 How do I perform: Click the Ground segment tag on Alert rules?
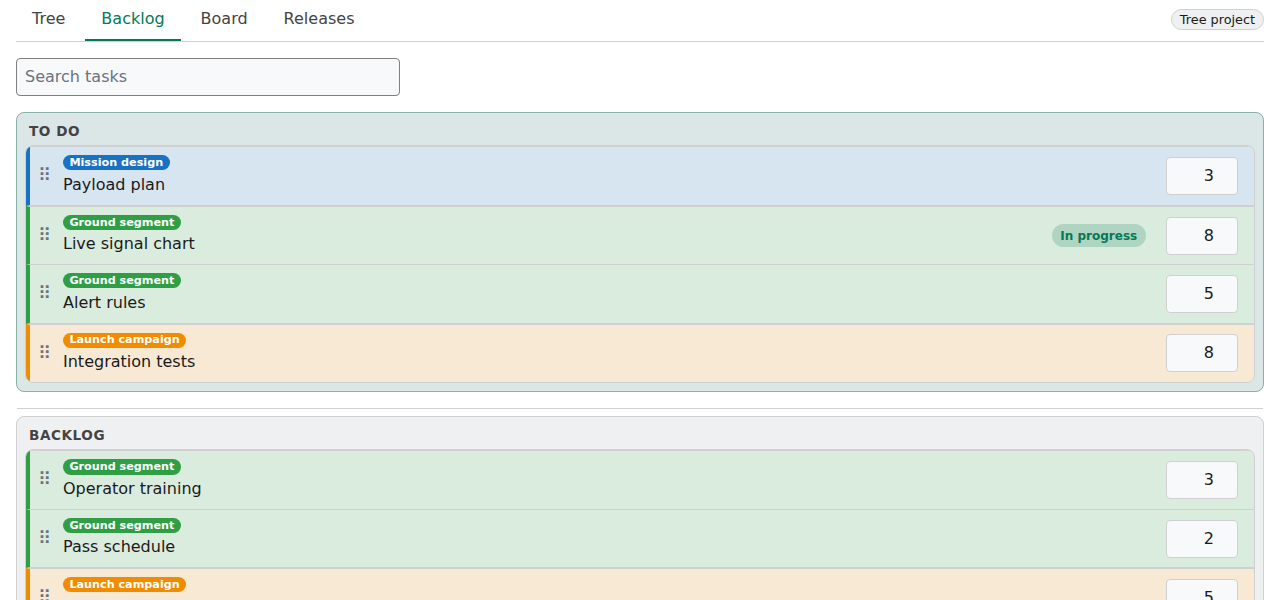click(122, 280)
